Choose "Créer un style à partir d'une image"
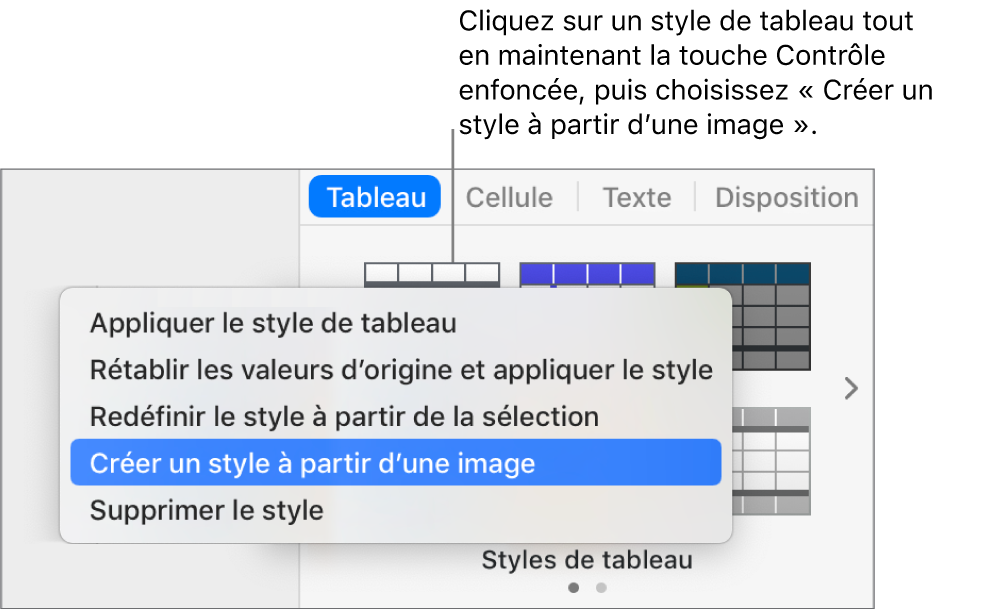Screen dimensions: 992x609 [313, 463]
